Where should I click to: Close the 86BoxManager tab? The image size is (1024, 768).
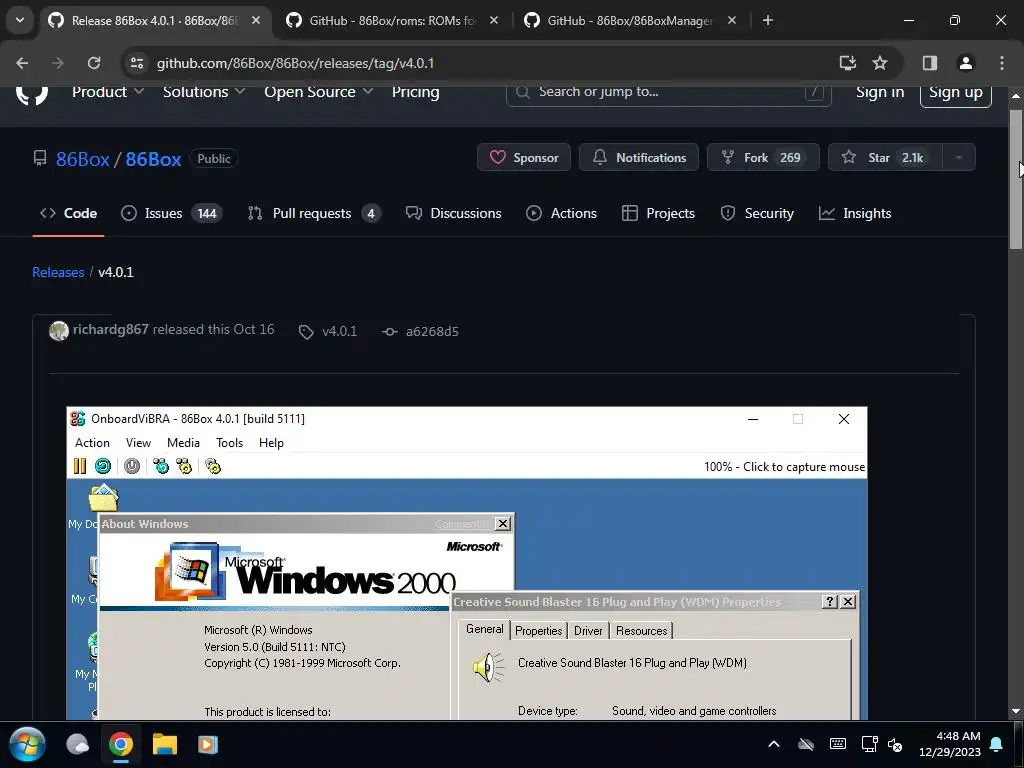732,21
